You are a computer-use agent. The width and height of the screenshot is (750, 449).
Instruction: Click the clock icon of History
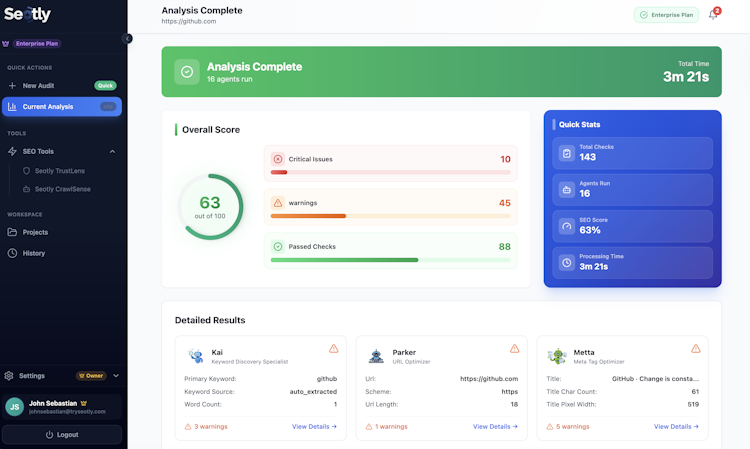click(12, 253)
